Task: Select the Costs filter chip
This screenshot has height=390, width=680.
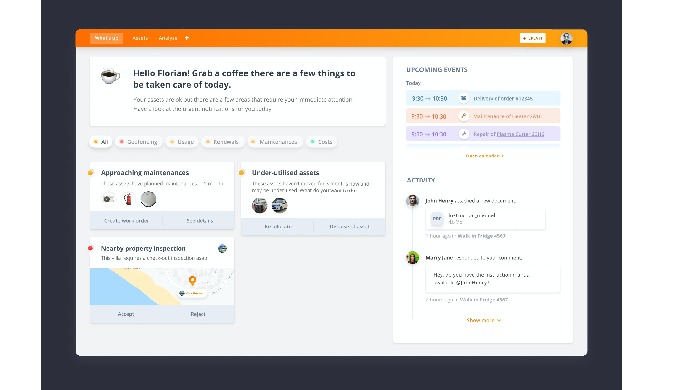Action: (322, 142)
